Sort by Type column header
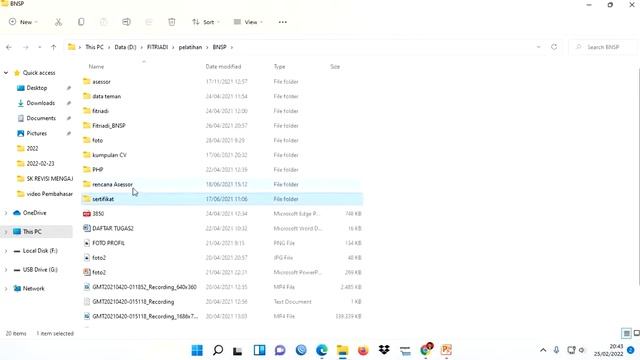Viewport: 640px width, 360px height. coord(279,67)
